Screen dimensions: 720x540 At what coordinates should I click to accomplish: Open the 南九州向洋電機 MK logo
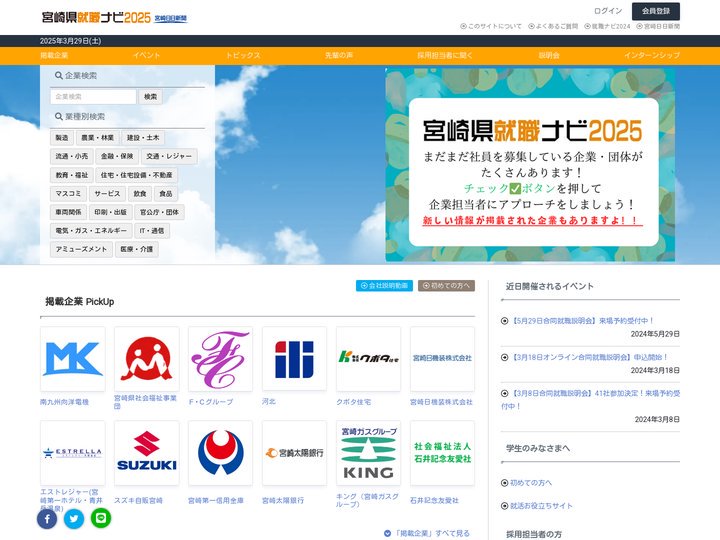[x=73, y=359]
